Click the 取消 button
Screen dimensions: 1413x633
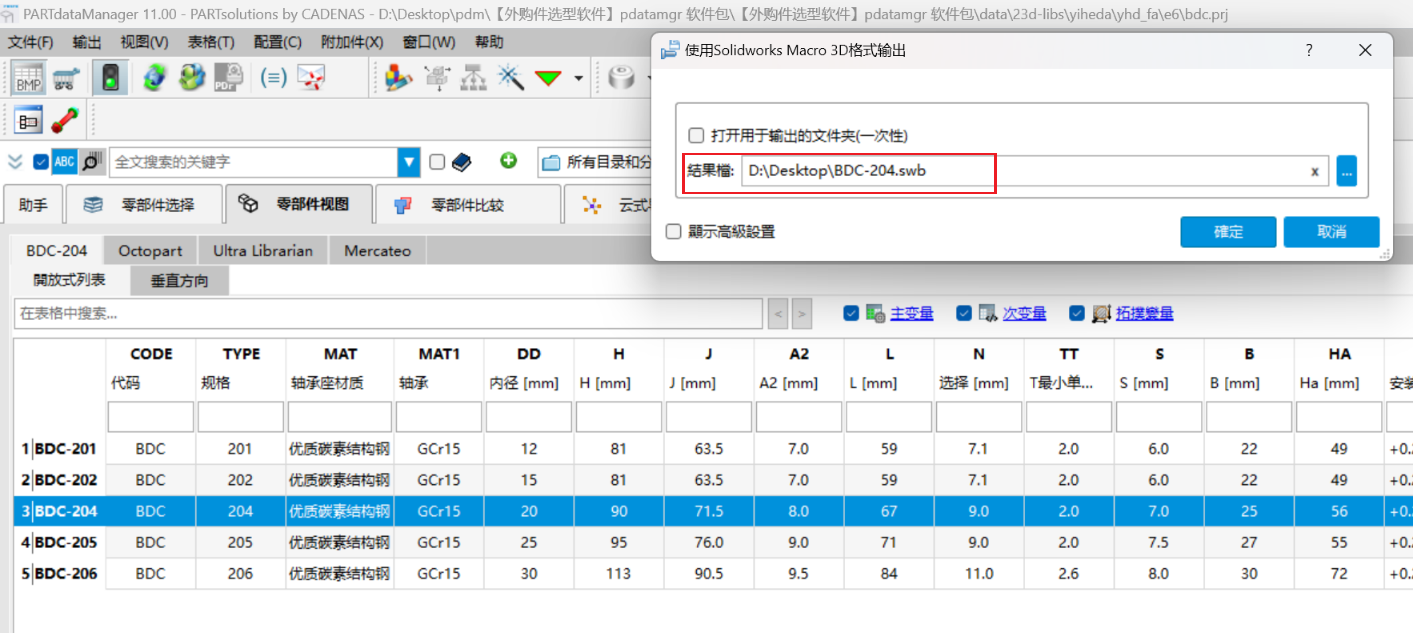pos(1331,232)
